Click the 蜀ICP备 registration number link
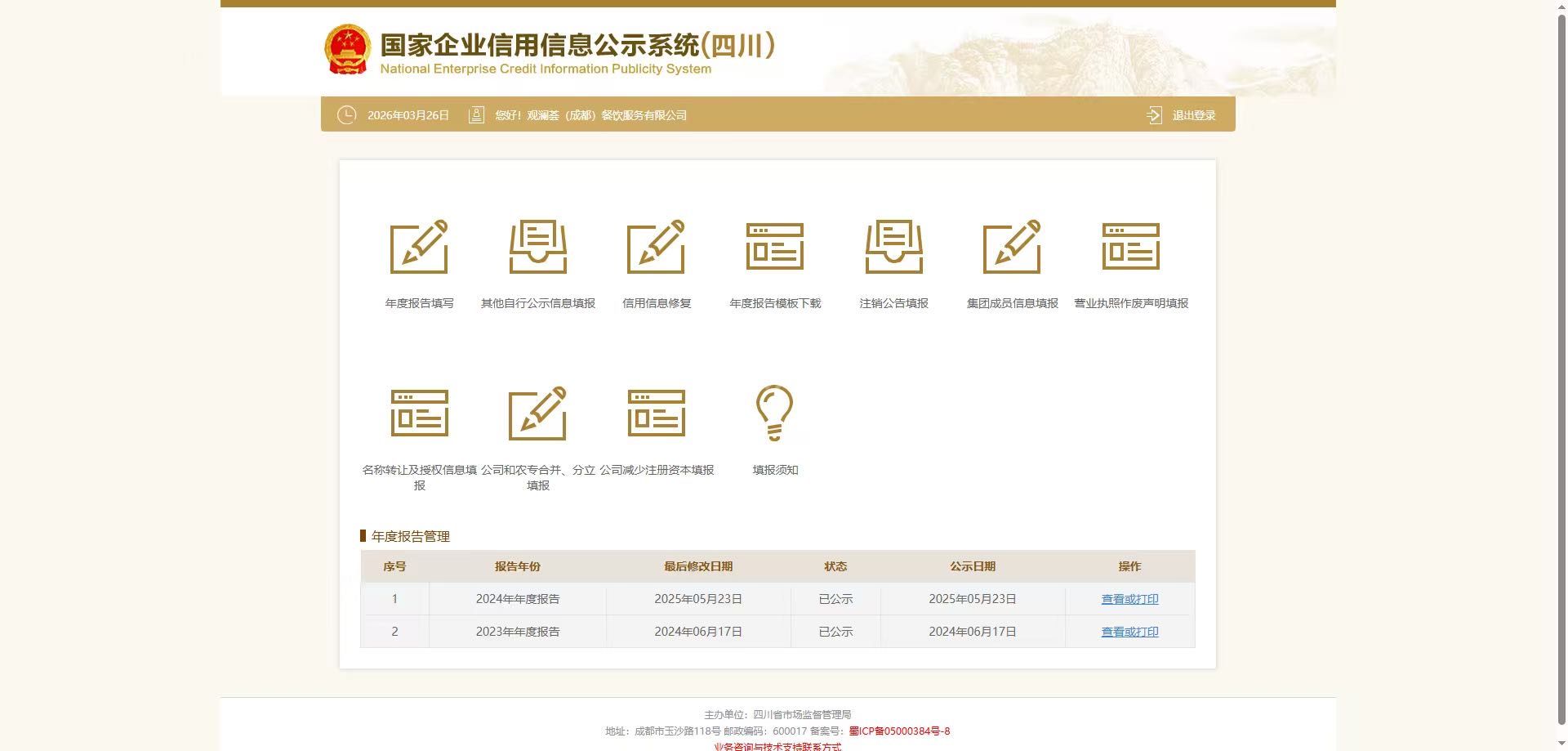This screenshot has width=1568, height=751. (x=899, y=731)
